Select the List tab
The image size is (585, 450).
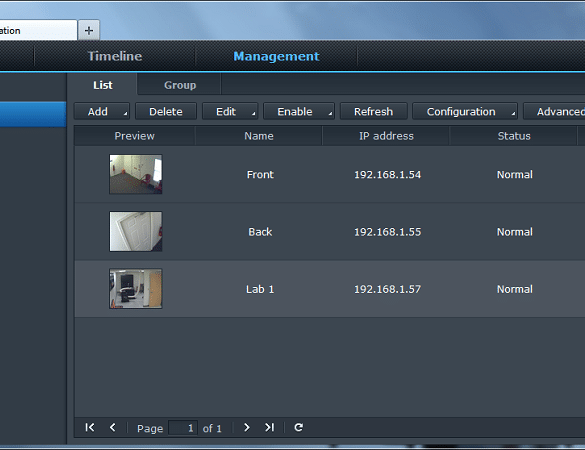pos(103,85)
